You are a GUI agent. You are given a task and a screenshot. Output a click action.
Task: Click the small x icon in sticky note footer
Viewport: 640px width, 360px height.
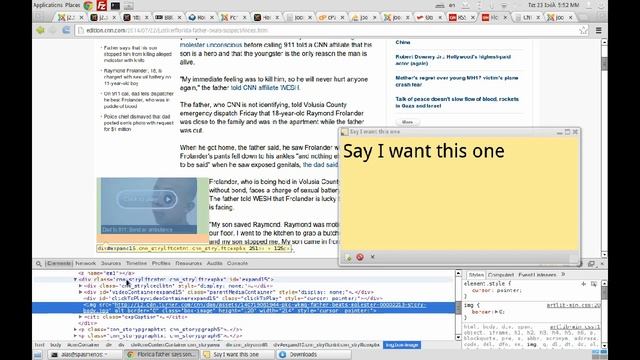(372, 257)
